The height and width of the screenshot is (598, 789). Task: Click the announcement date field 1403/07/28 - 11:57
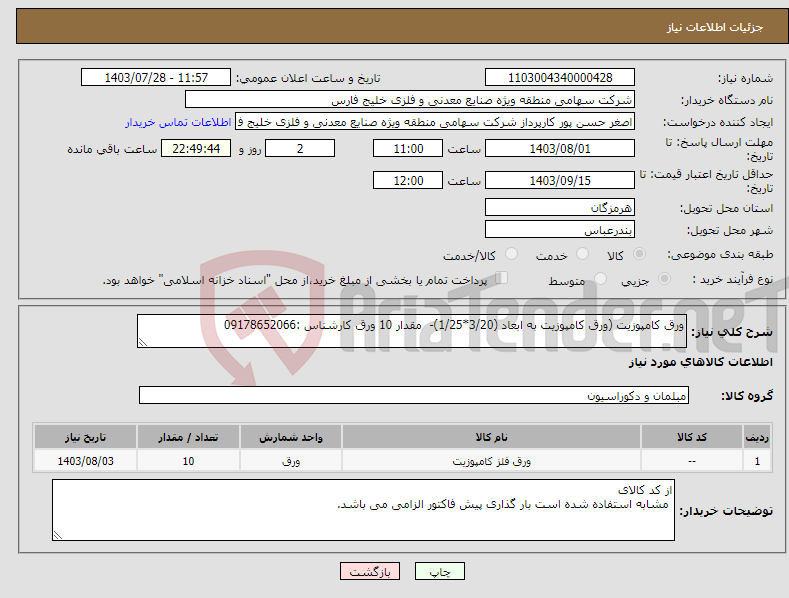(x=156, y=78)
